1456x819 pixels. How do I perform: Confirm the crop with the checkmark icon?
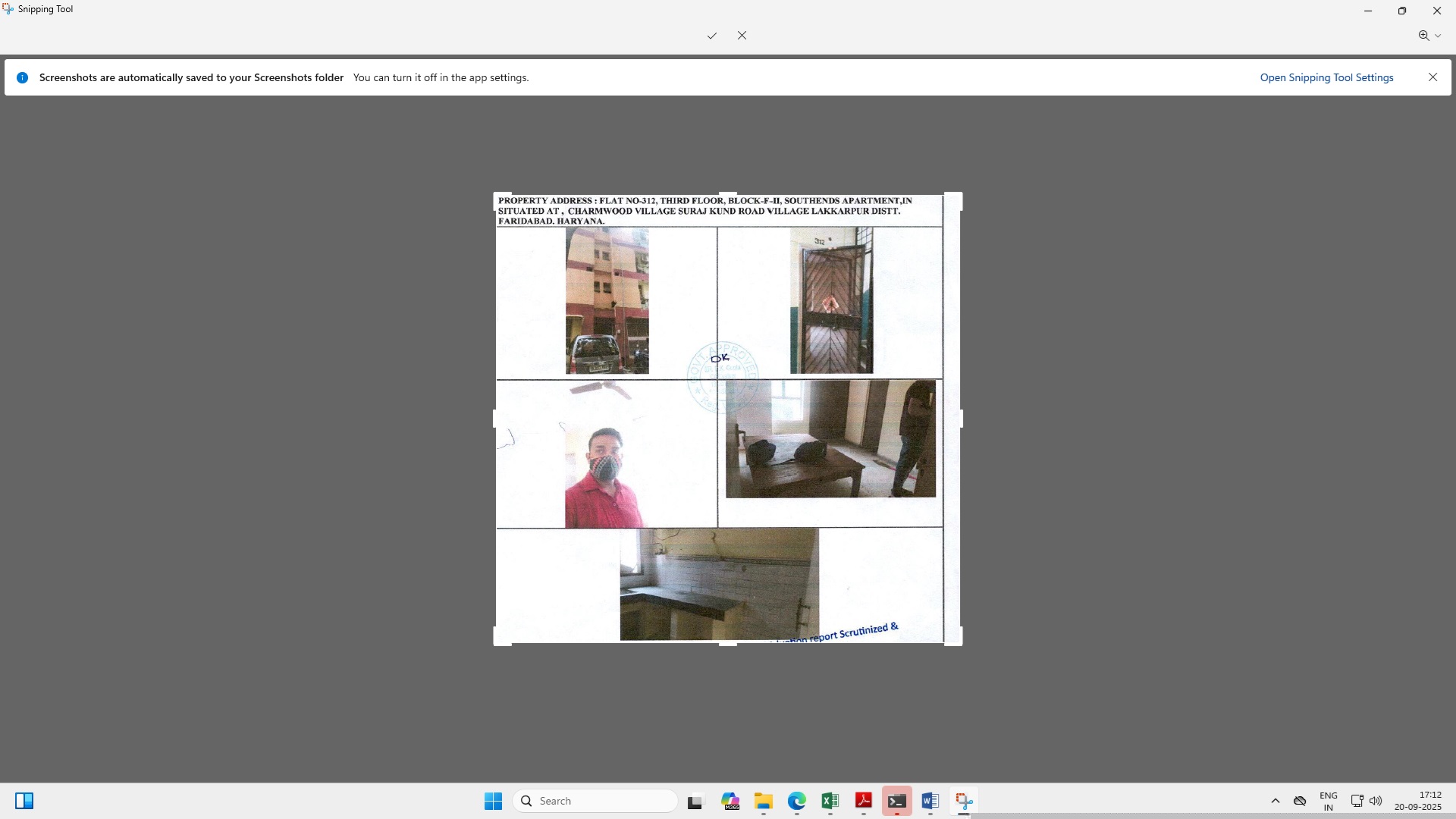click(x=711, y=36)
